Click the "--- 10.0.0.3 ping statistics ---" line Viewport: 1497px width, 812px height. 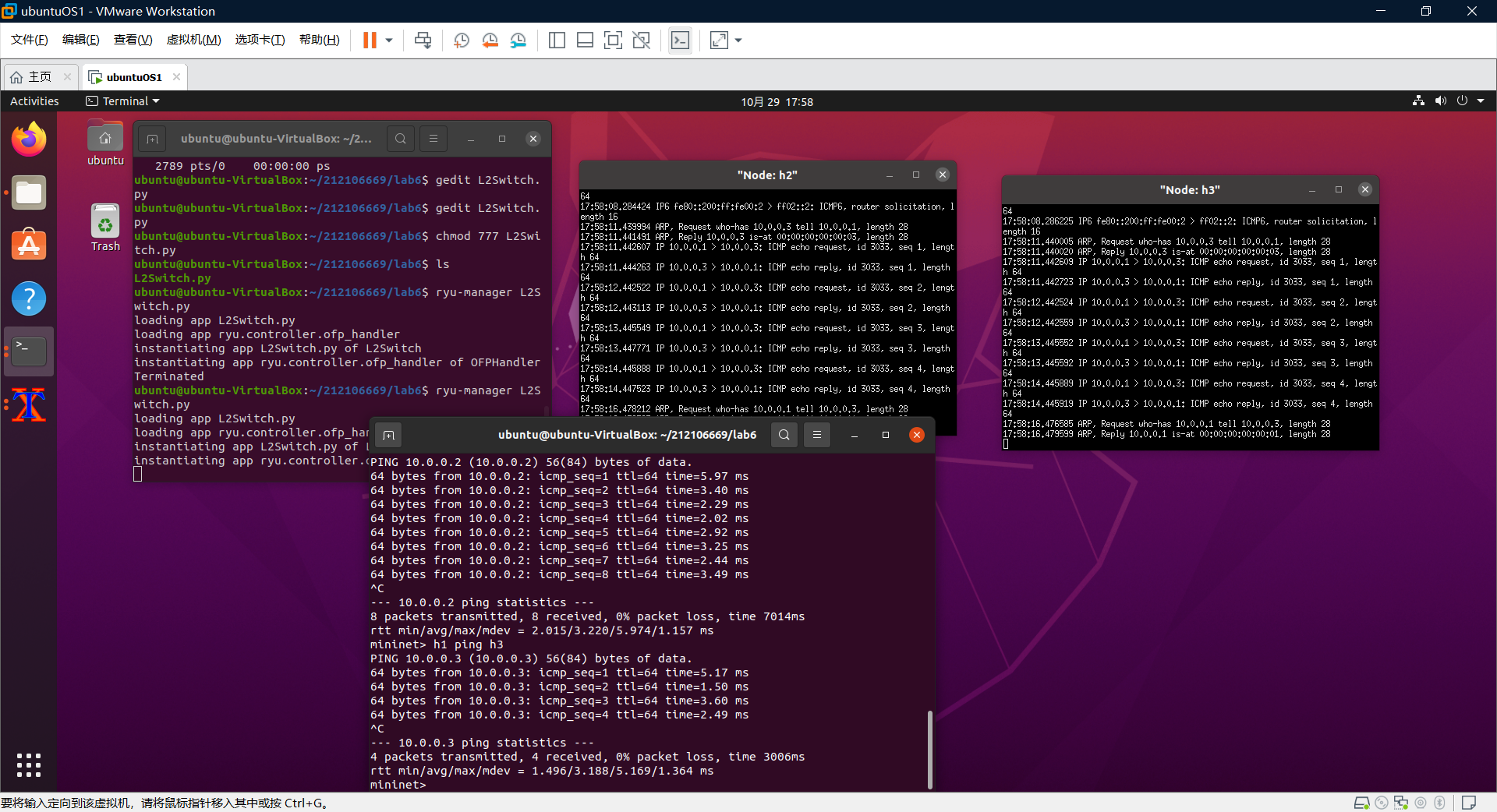tap(482, 743)
